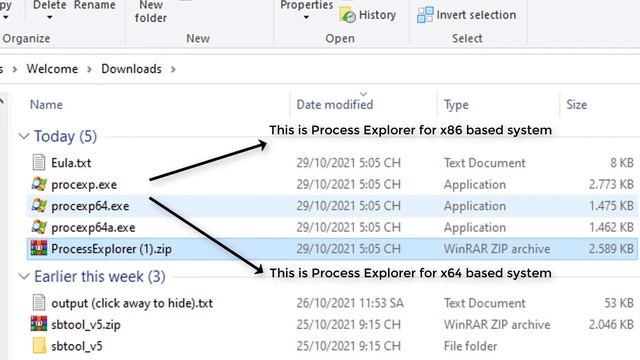This screenshot has height=360, width=640.
Task: Click the 2.046 KB size of sbtool_v5.zip
Action: point(611,324)
